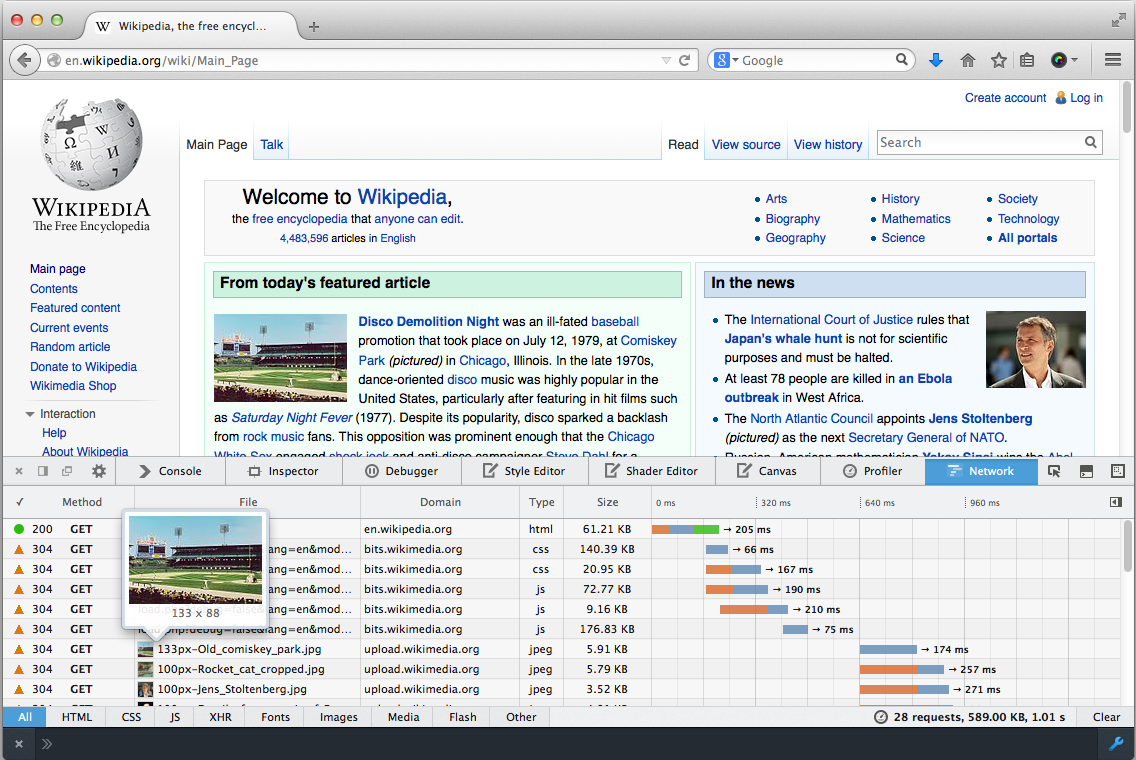The height and width of the screenshot is (760, 1136).
Task: Open the Disco Demolition Night article link
Action: tap(428, 321)
